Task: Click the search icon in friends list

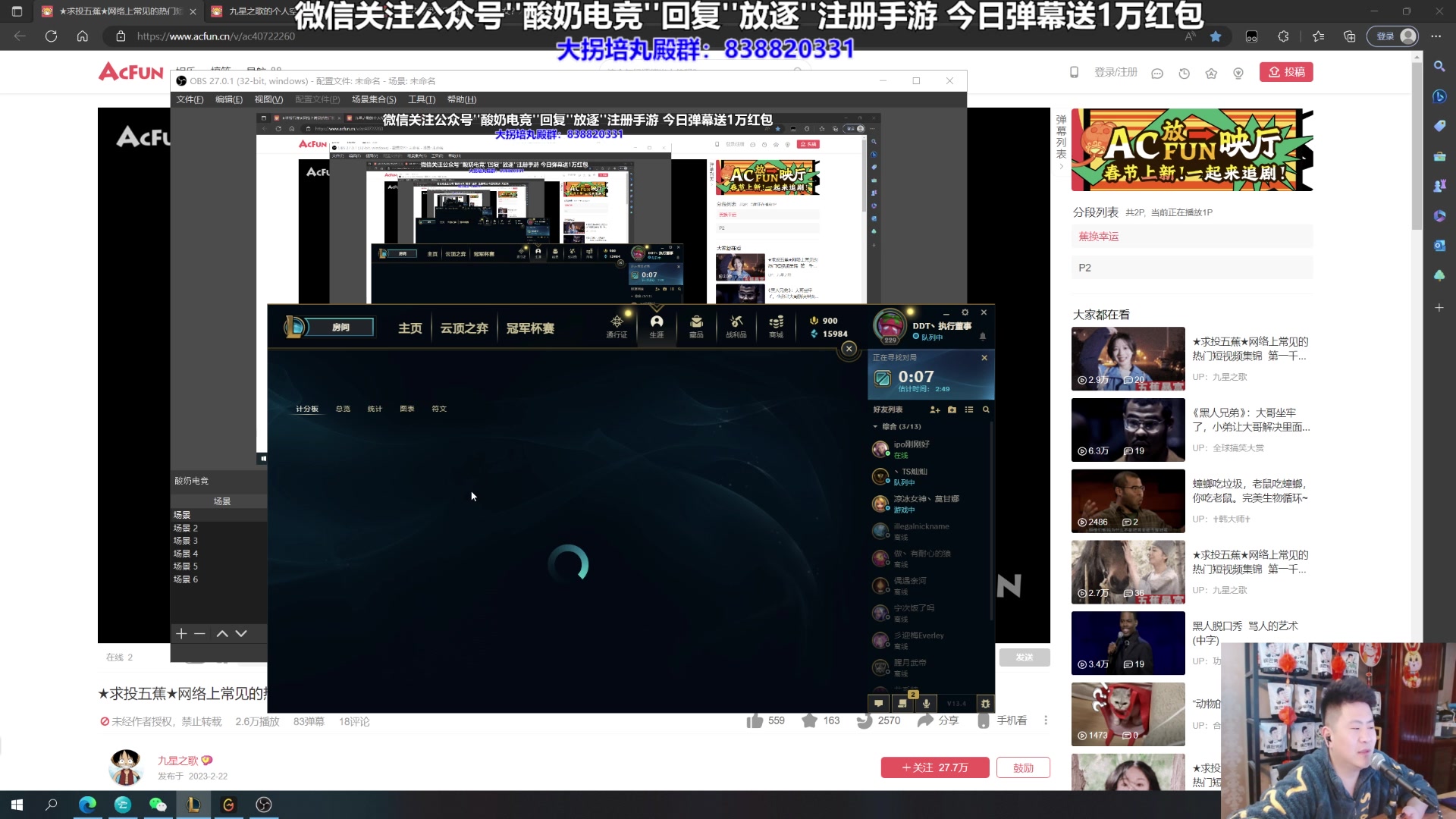Action: click(x=986, y=409)
